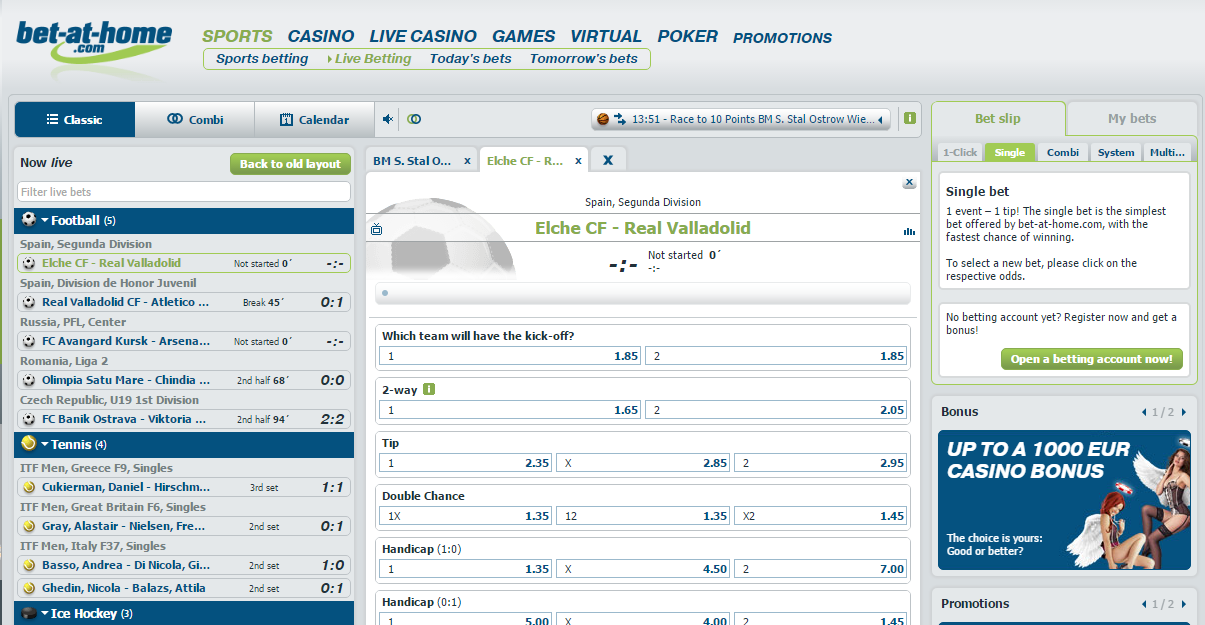Click the tennis ball icon beside Gray, Alastair
The height and width of the screenshot is (625, 1205).
29,526
